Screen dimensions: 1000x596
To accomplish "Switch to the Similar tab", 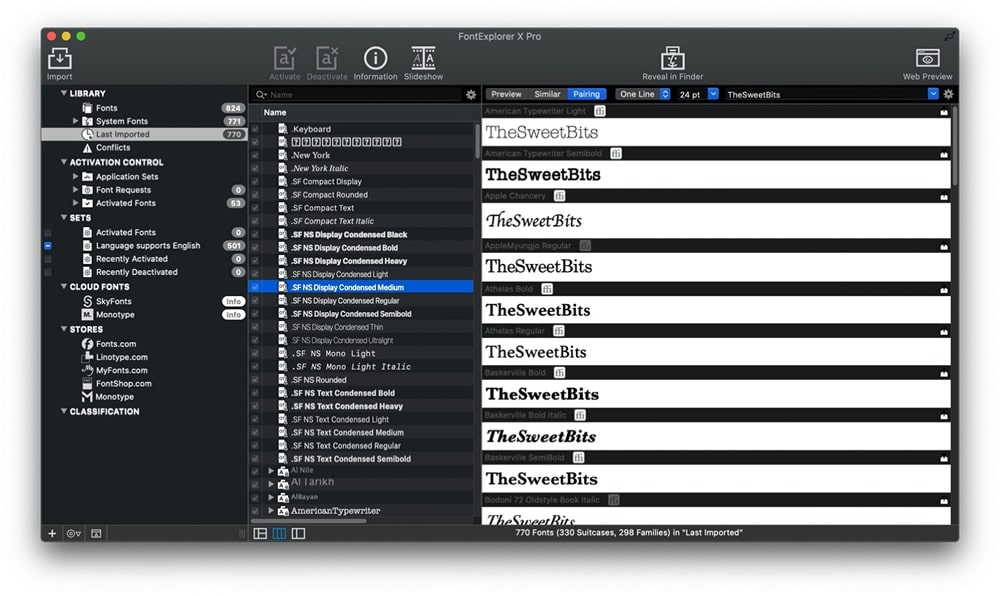I will pyautogui.click(x=547, y=94).
